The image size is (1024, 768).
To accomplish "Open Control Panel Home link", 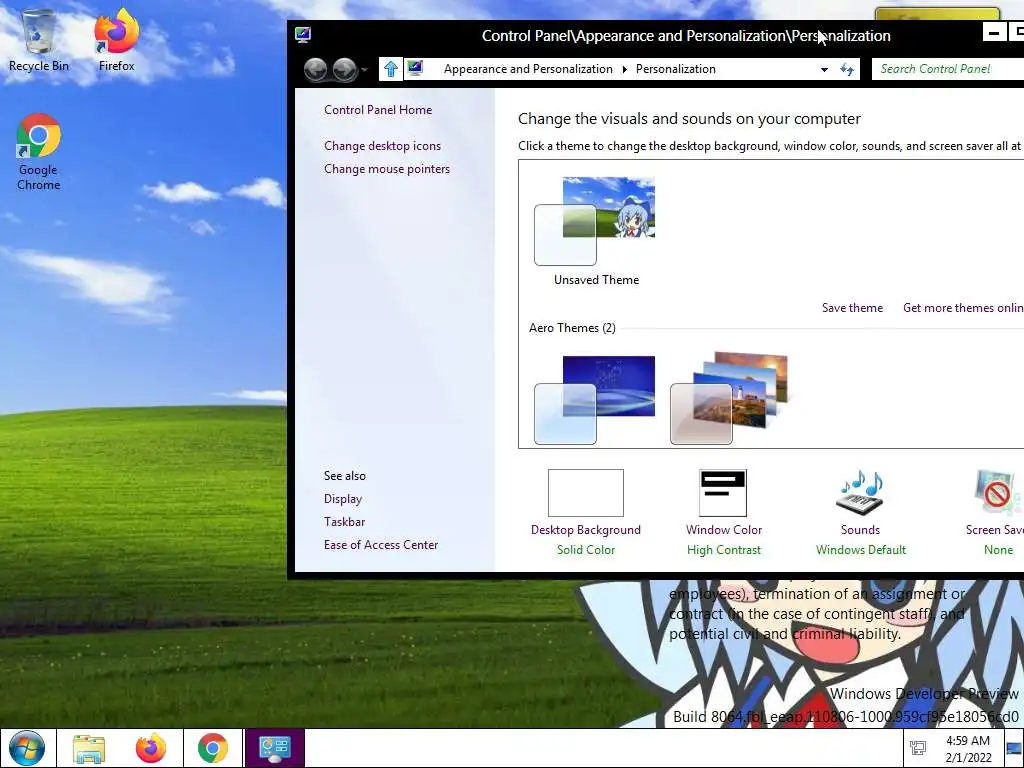I will [377, 110].
